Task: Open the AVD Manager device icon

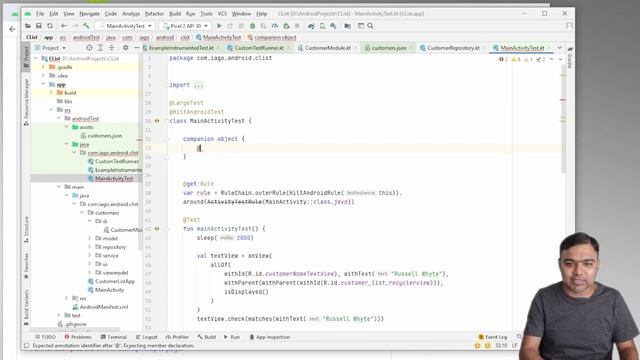Action: click(x=322, y=26)
